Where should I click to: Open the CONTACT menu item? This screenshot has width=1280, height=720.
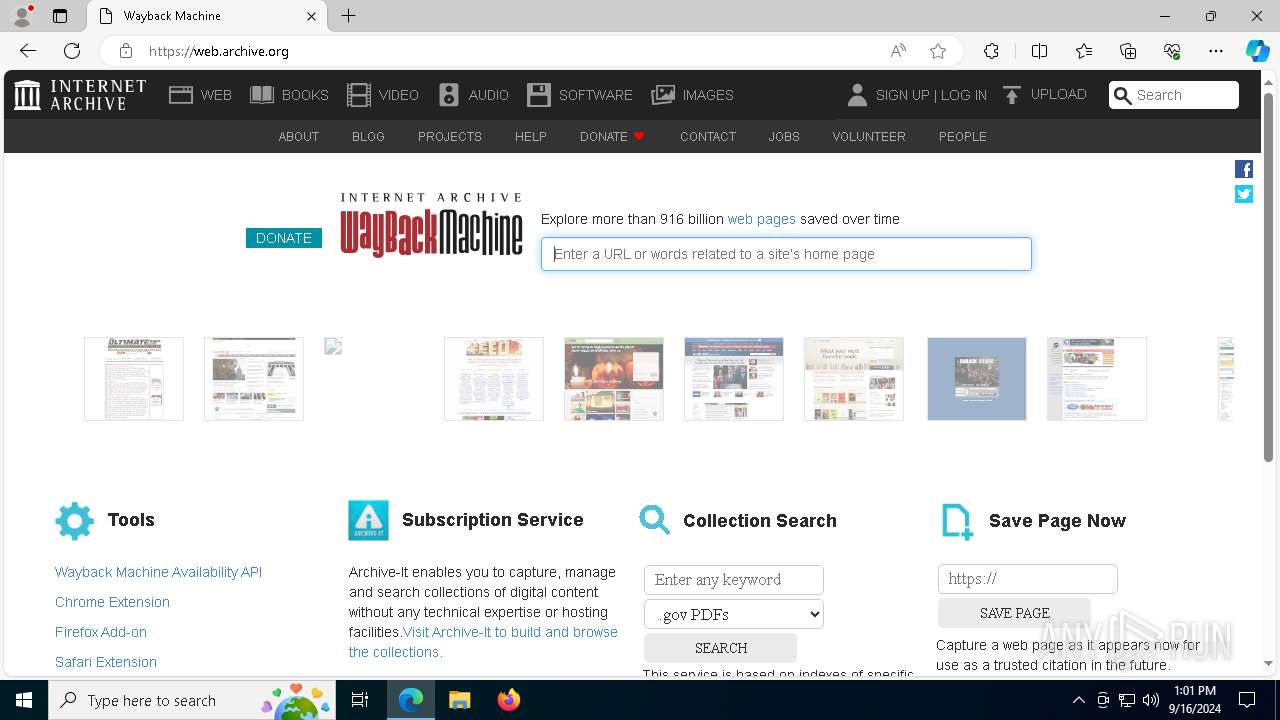click(x=708, y=136)
